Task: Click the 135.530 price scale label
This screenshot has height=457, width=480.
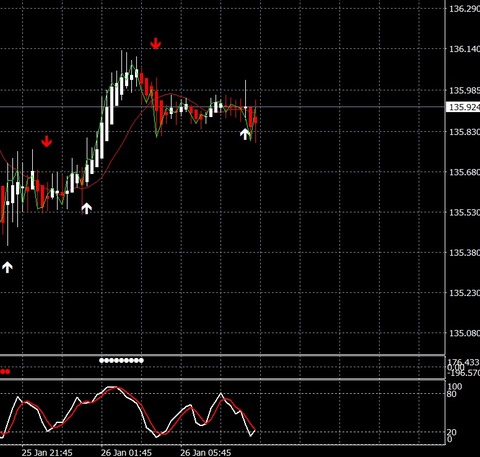Action: pyautogui.click(x=464, y=213)
